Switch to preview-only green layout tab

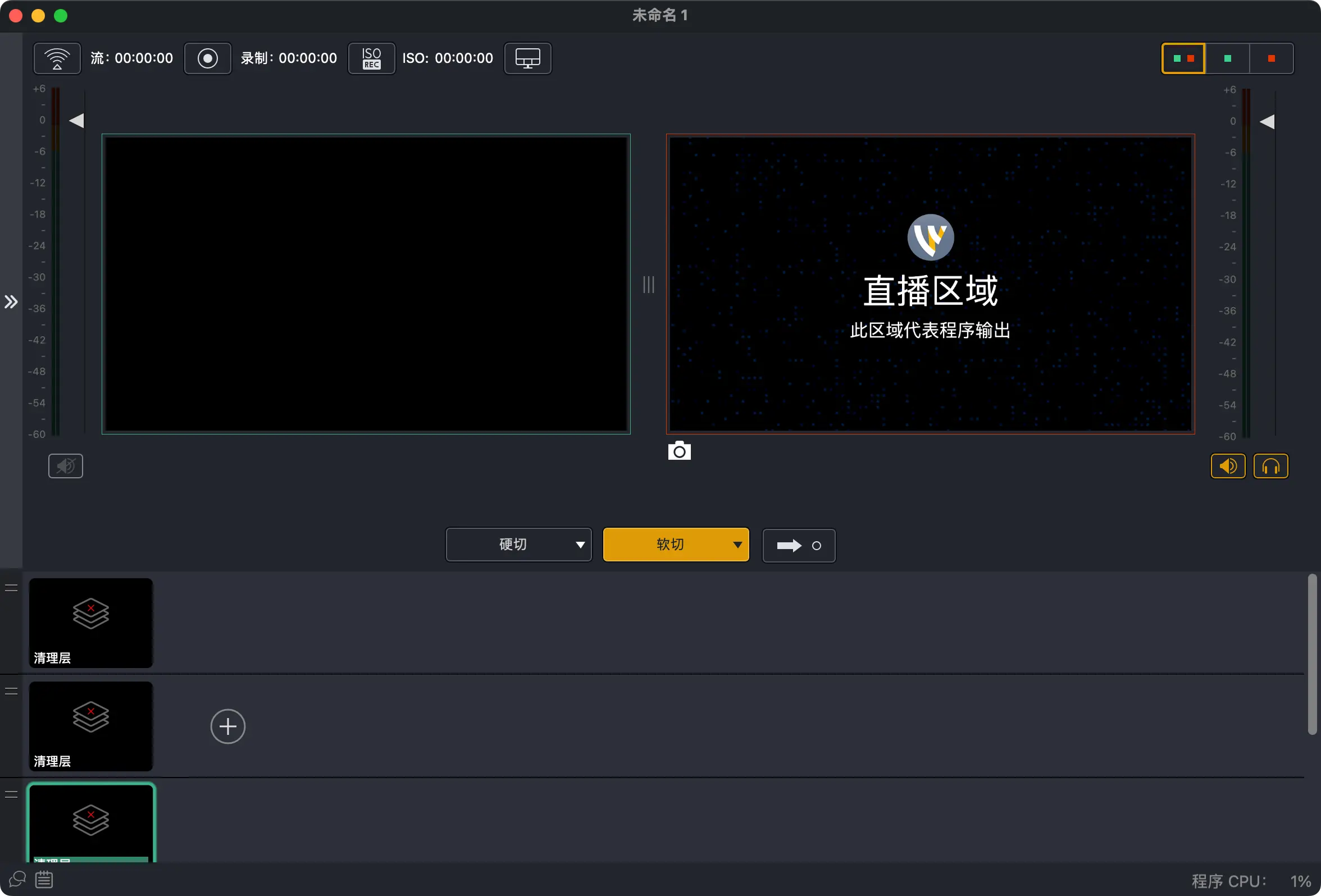[1227, 58]
